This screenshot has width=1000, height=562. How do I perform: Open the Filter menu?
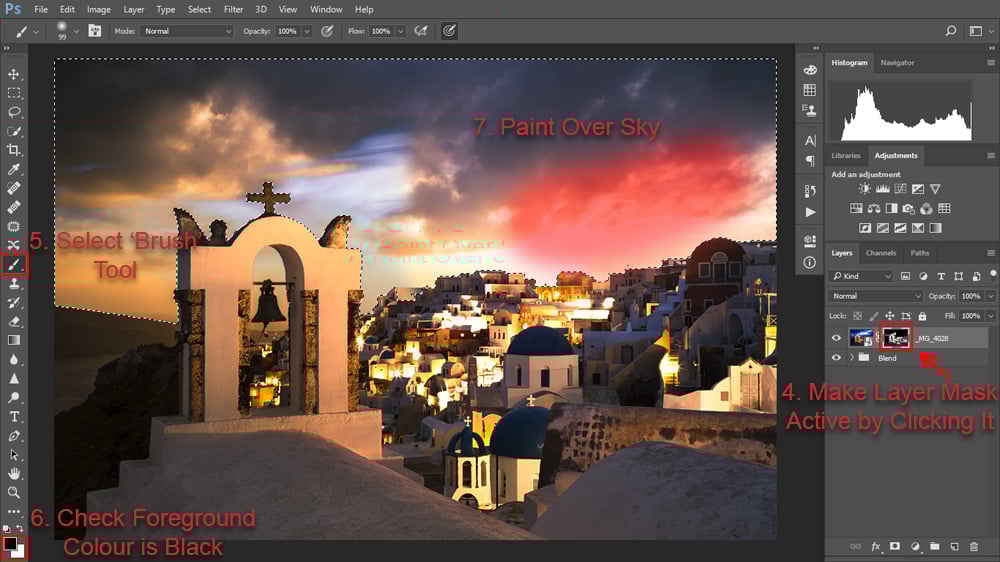click(233, 10)
